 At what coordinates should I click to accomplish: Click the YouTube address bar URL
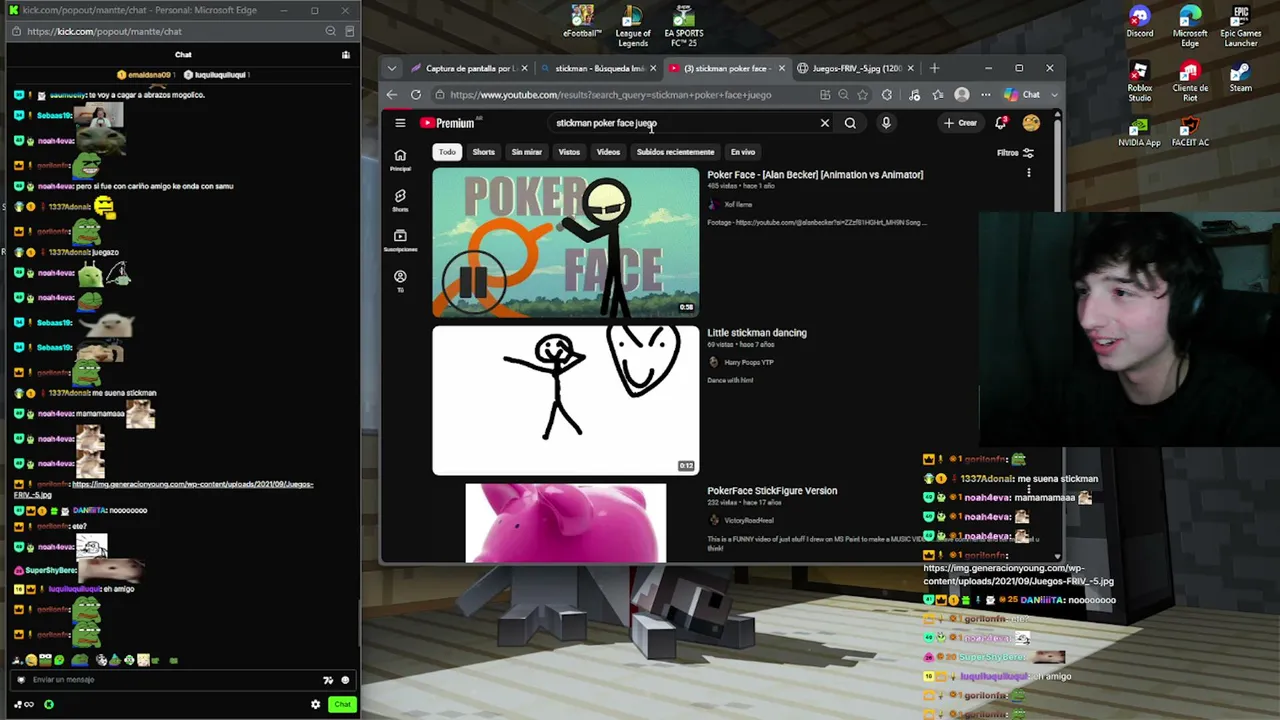point(610,95)
